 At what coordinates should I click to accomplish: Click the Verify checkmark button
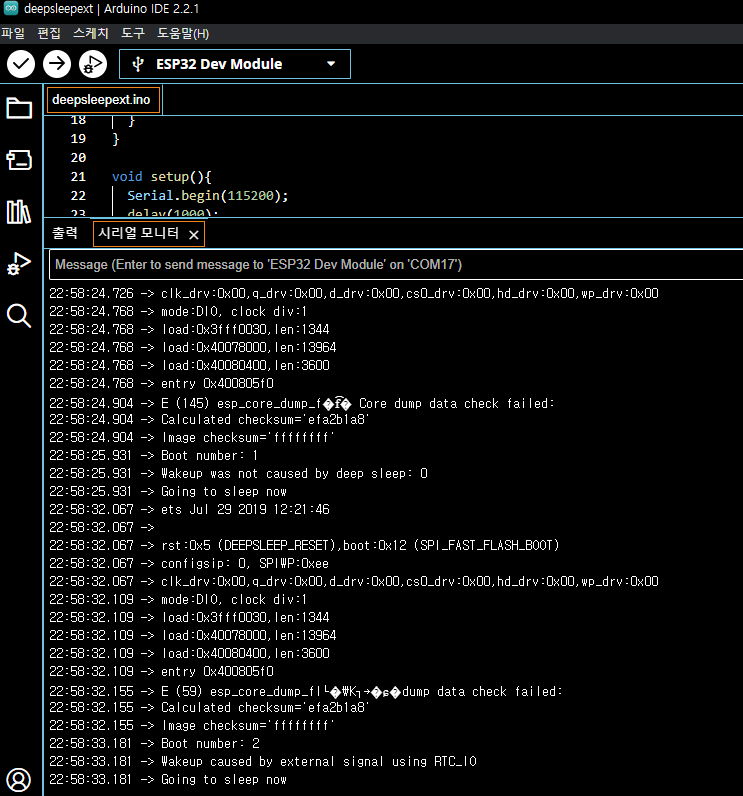[21, 64]
